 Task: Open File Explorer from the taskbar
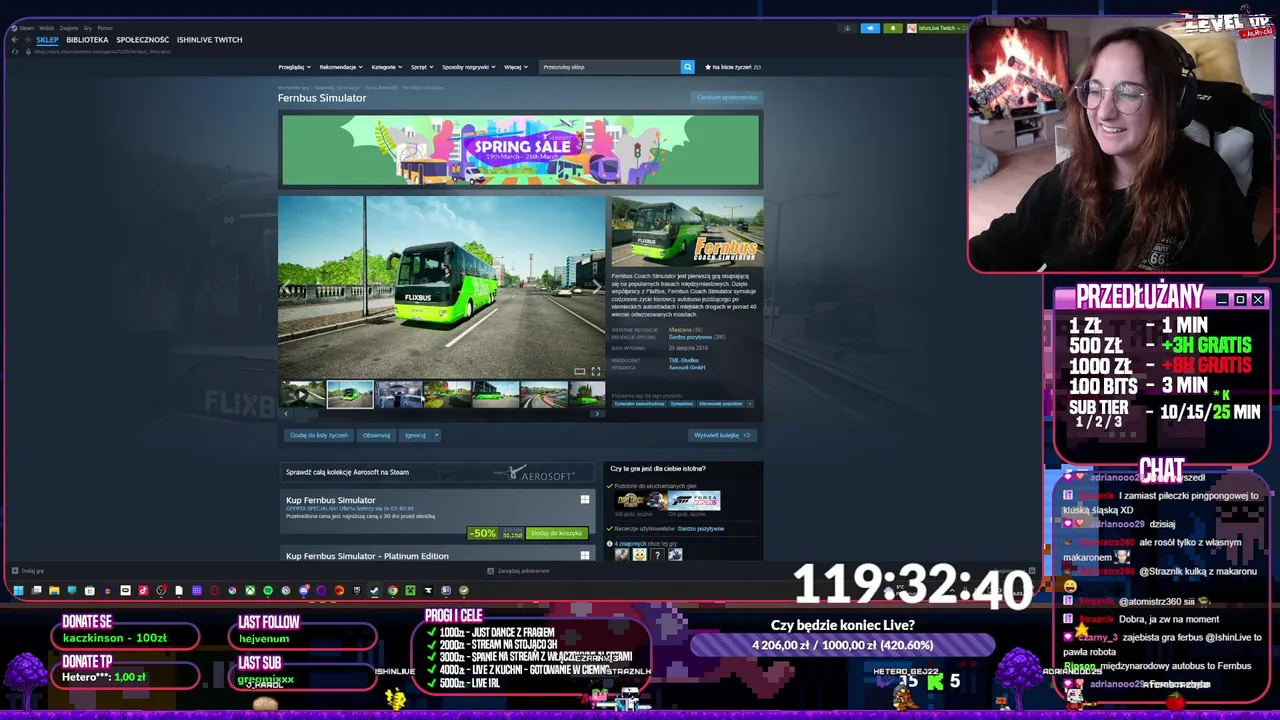pyautogui.click(x=54, y=590)
